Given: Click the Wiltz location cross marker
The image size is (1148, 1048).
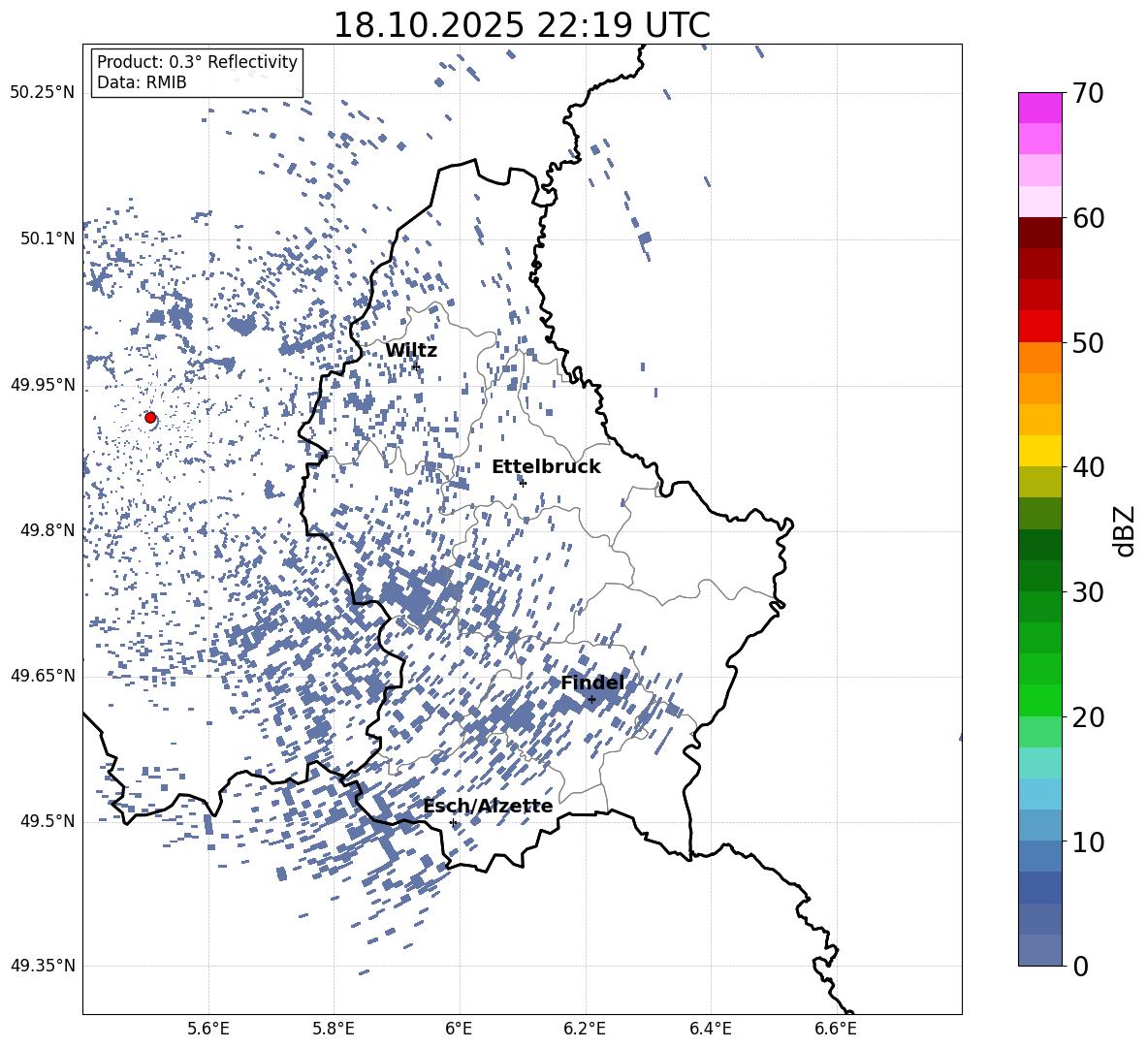Looking at the screenshot, I should pos(416,365).
